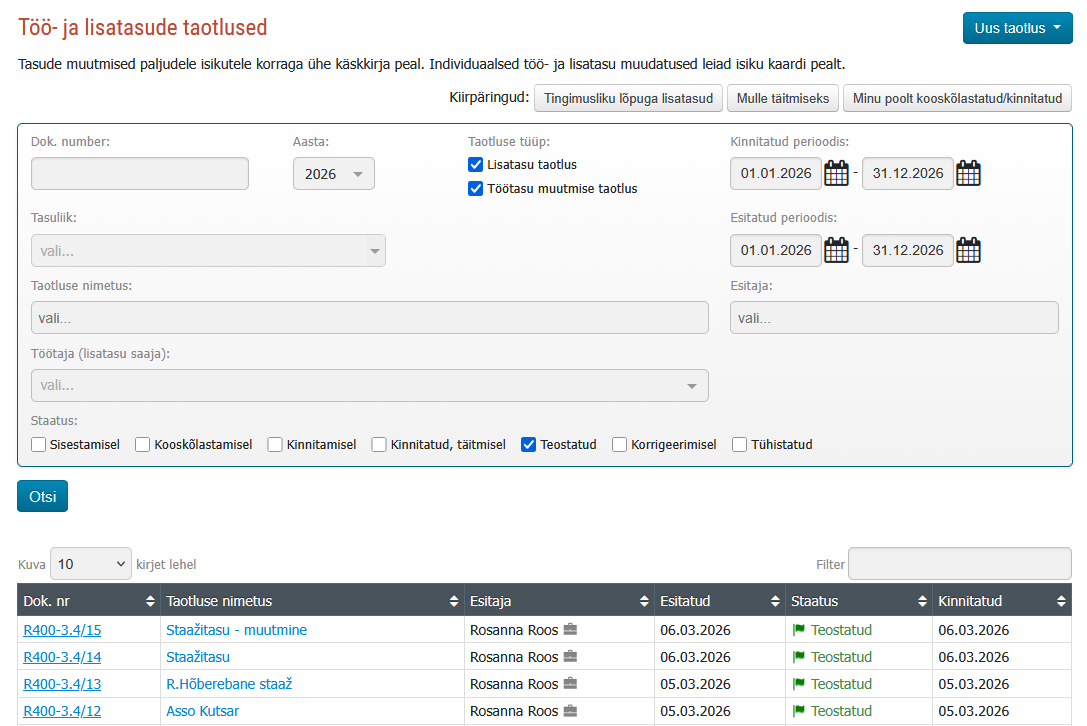
Task: Open calendar for Kinnitatud perioodis start date
Action: click(x=836, y=173)
